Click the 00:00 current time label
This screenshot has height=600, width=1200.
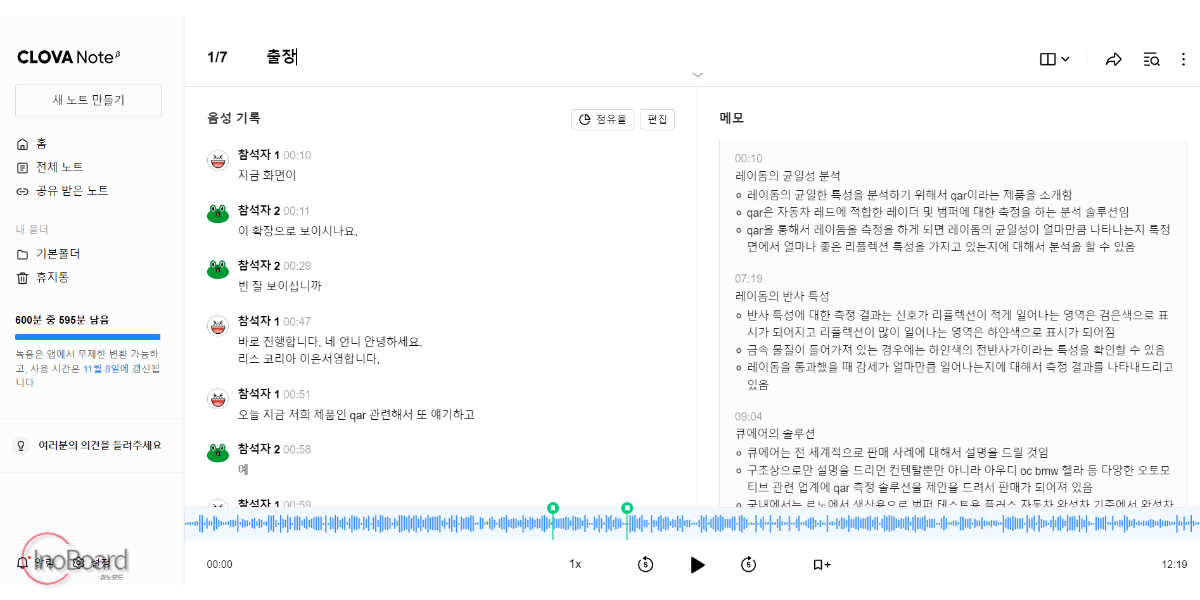click(x=219, y=564)
